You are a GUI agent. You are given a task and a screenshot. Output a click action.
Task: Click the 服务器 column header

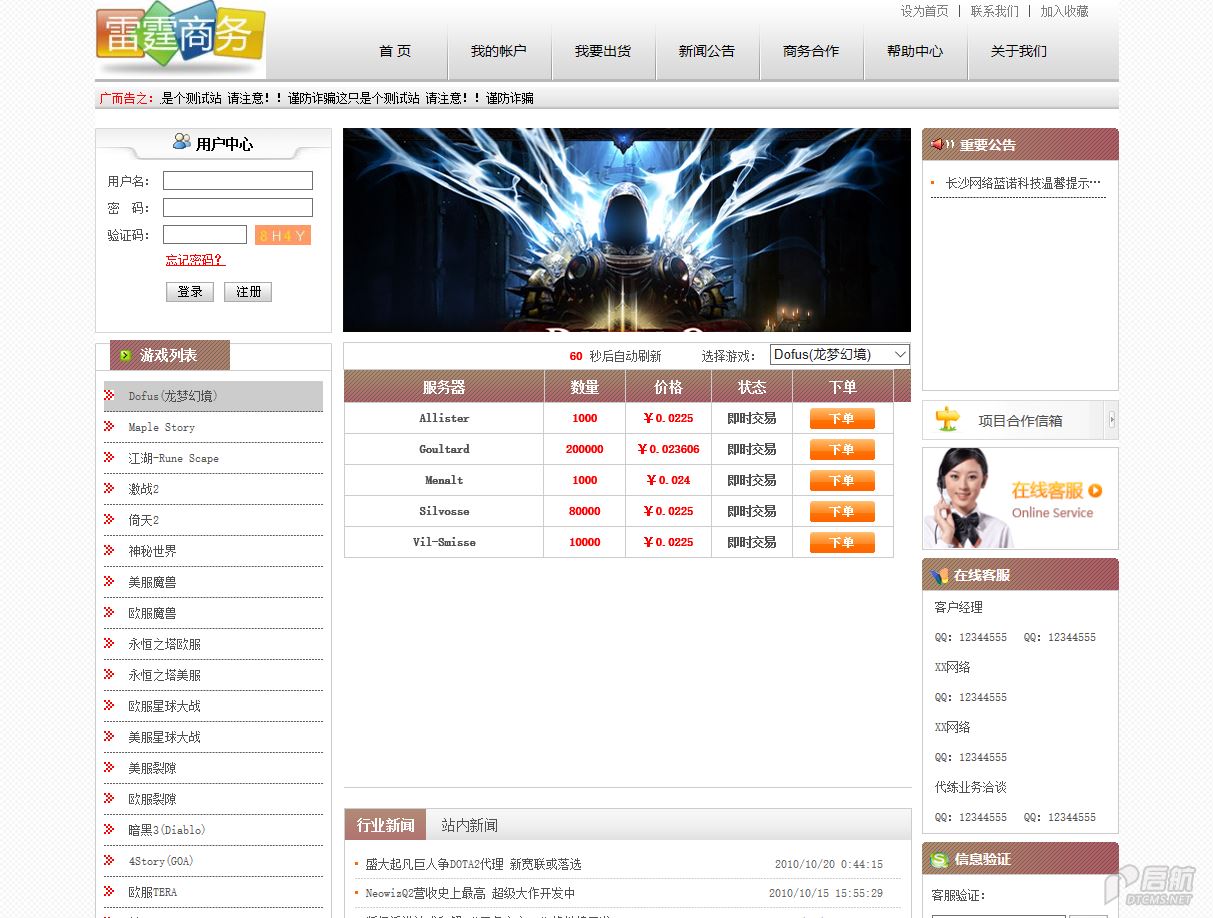[x=444, y=387]
